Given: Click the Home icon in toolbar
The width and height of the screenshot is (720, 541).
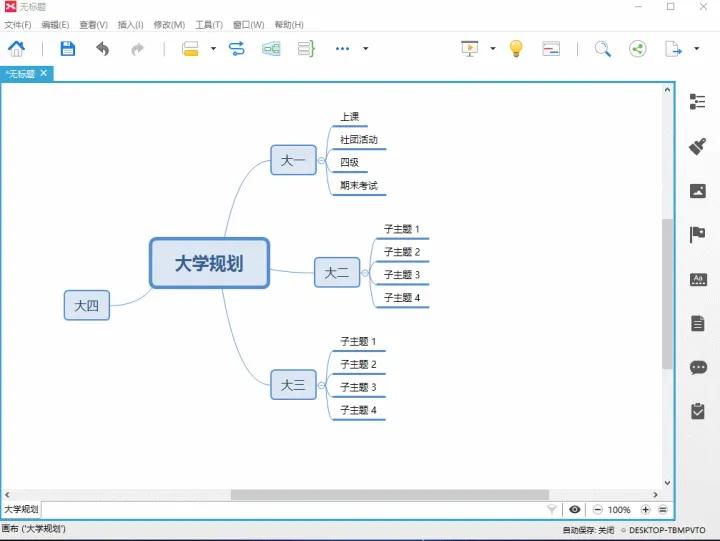Looking at the screenshot, I should point(17,48).
